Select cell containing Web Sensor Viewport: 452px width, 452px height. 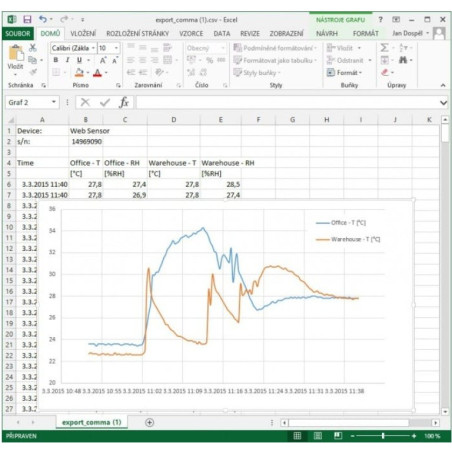click(86, 131)
